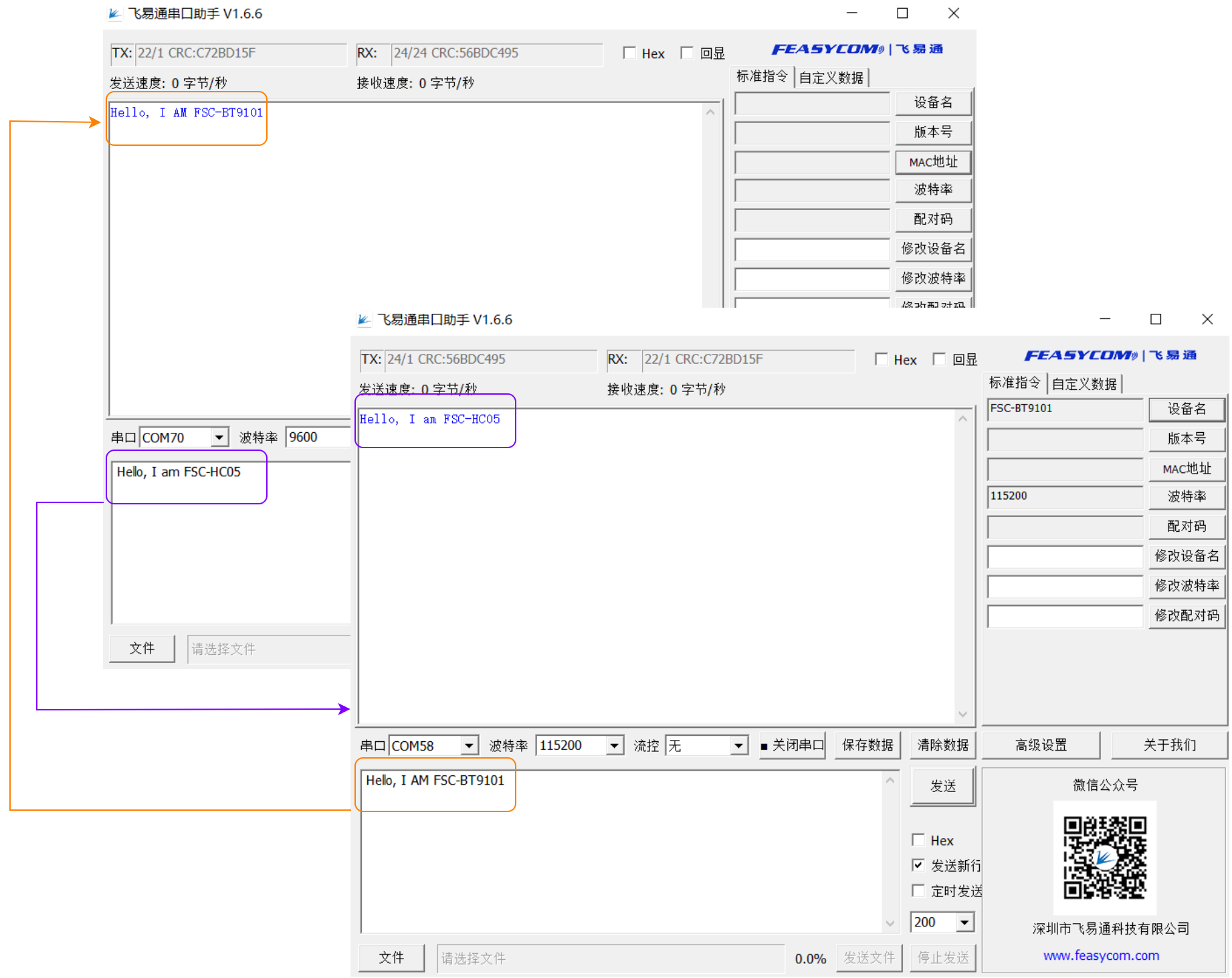Screen dimensions: 1232x978
Task: Minimize the front serial assistant window
Action: tap(1105, 320)
